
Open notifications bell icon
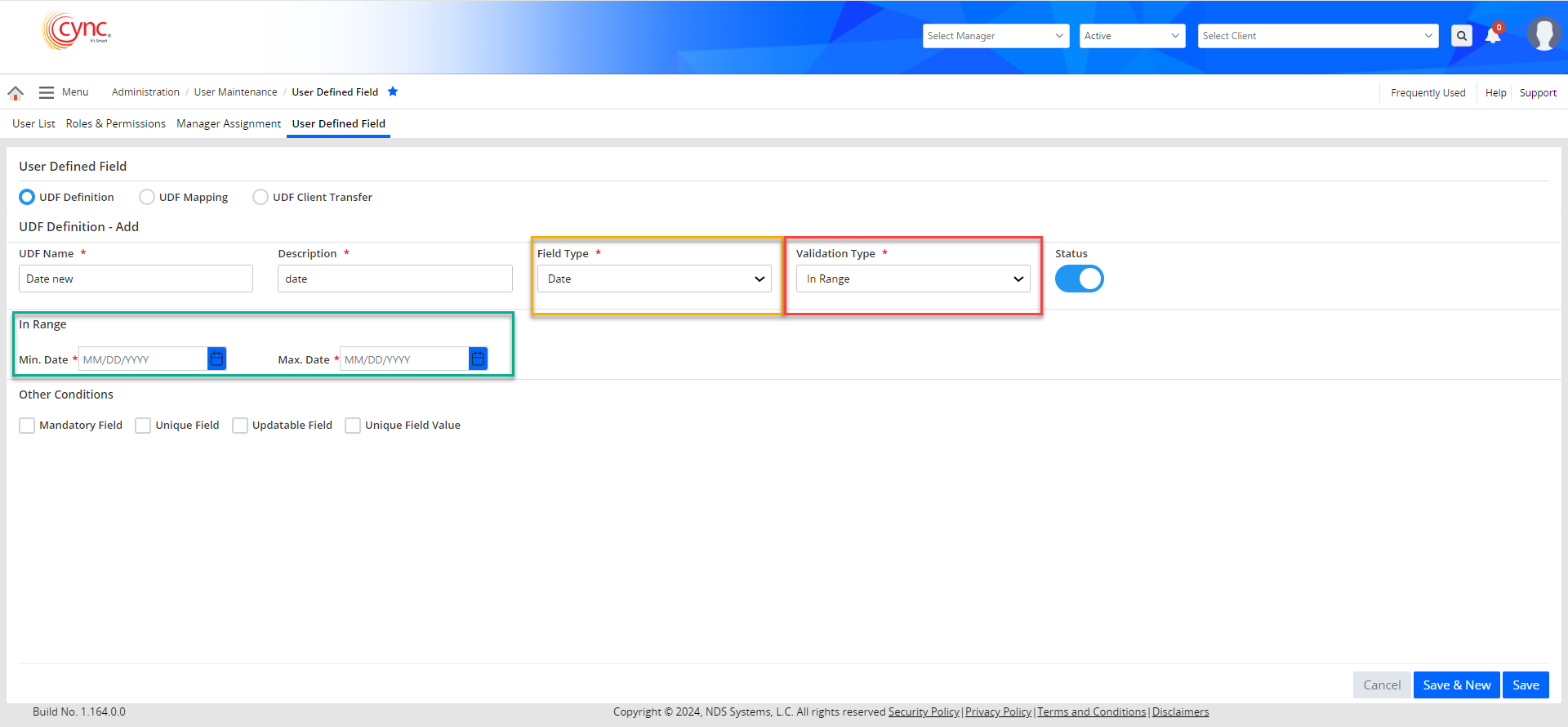coord(1493,36)
